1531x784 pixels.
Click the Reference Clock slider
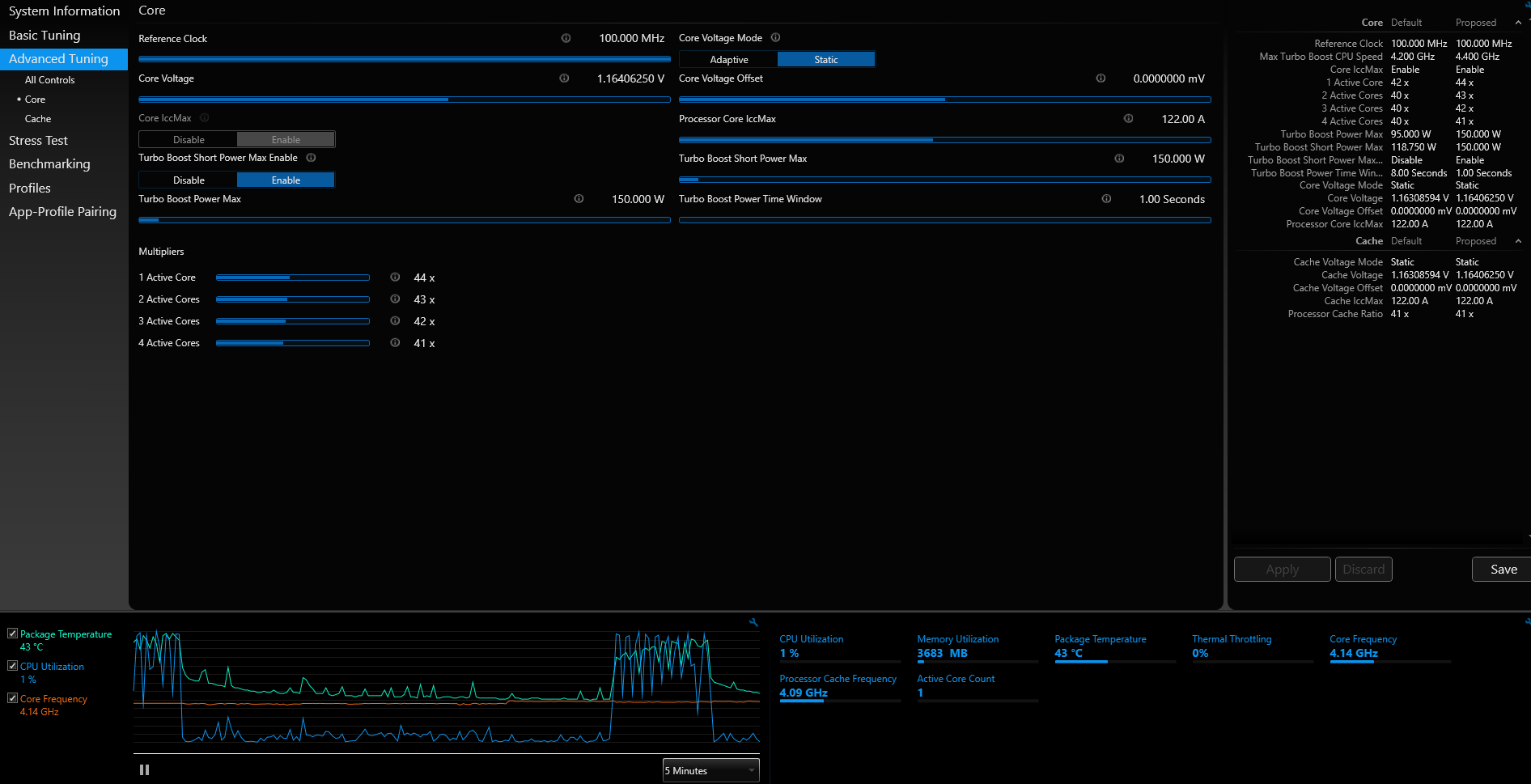[405, 59]
